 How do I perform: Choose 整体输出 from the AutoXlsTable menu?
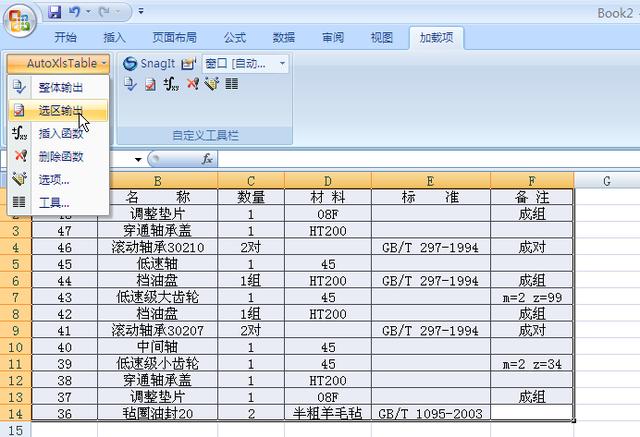coord(58,87)
